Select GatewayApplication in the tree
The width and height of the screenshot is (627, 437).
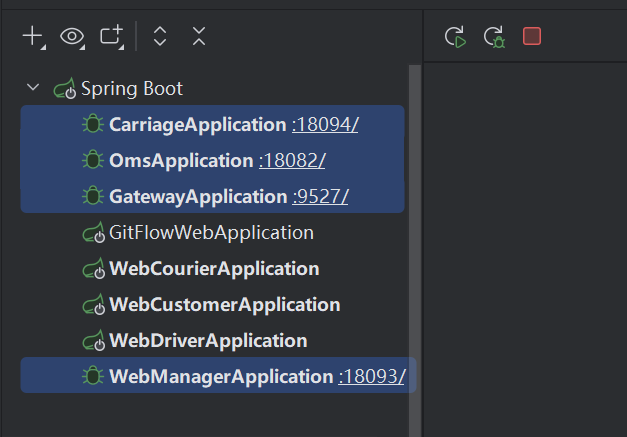(198, 197)
